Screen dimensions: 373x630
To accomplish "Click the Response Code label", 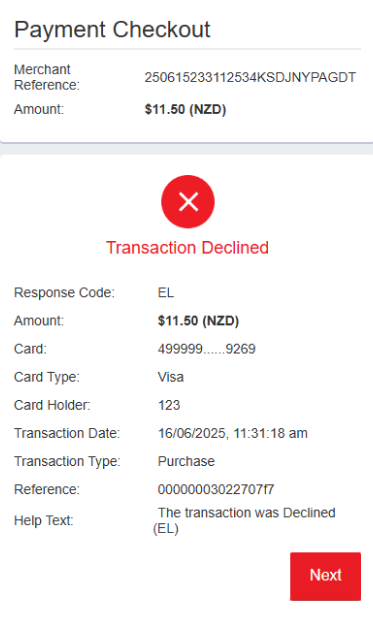I will point(64,292).
